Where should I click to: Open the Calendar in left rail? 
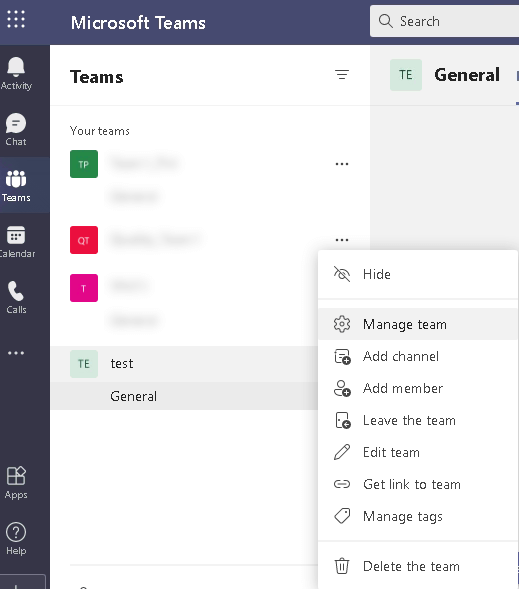click(17, 242)
